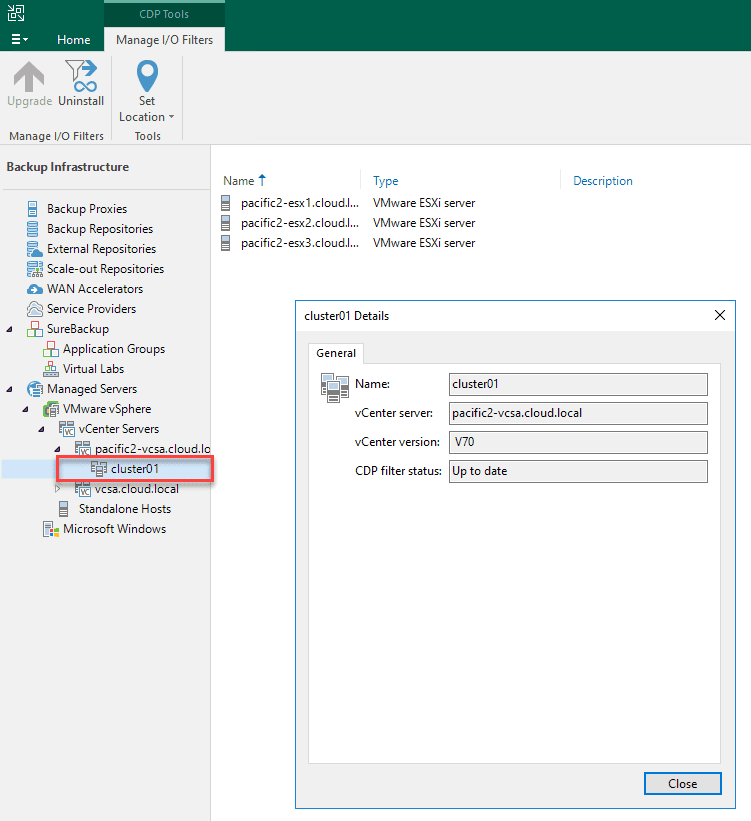751x821 pixels.
Task: Click the Backup Repositories icon
Action: pos(32,229)
